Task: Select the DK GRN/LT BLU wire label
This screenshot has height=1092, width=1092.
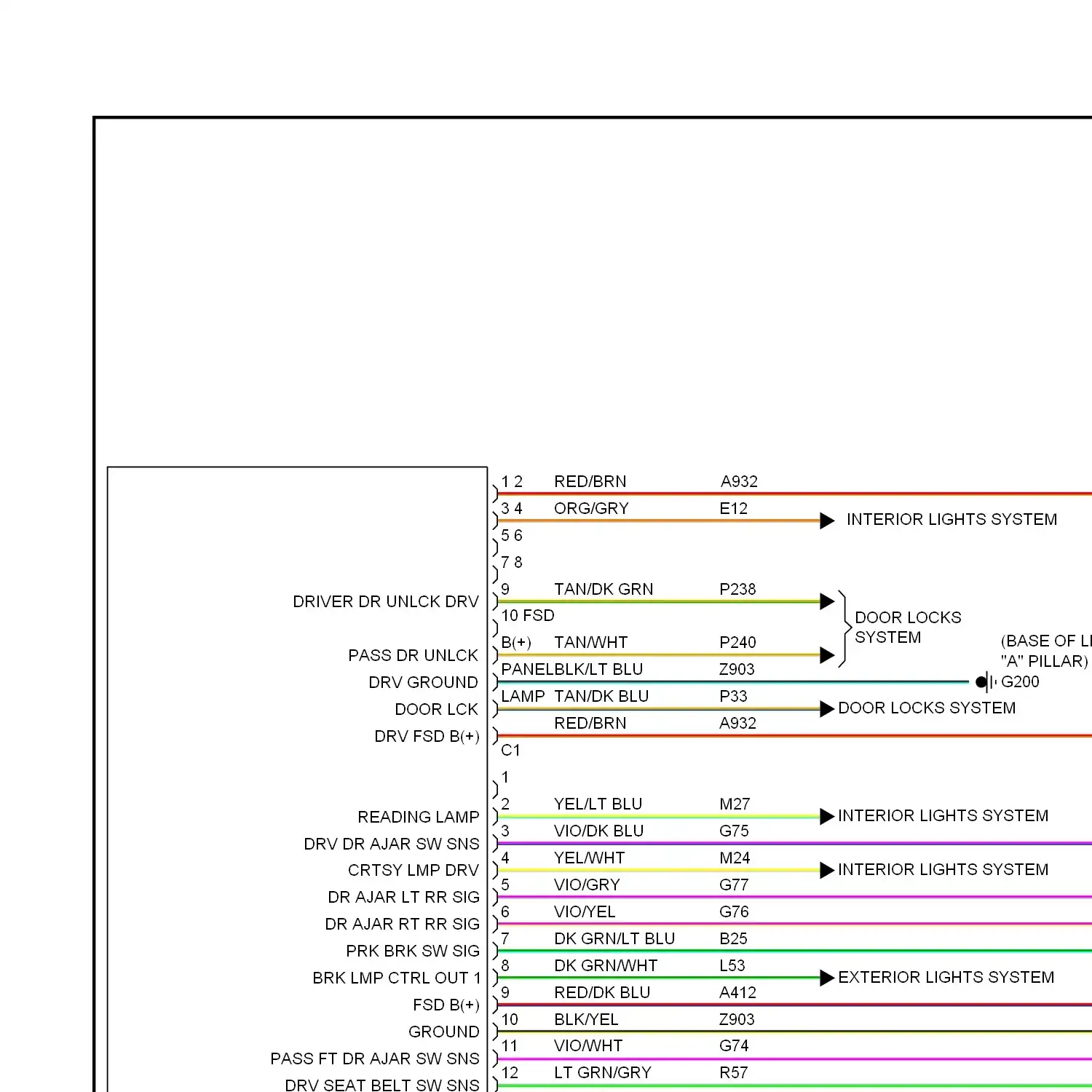Action: (x=614, y=938)
